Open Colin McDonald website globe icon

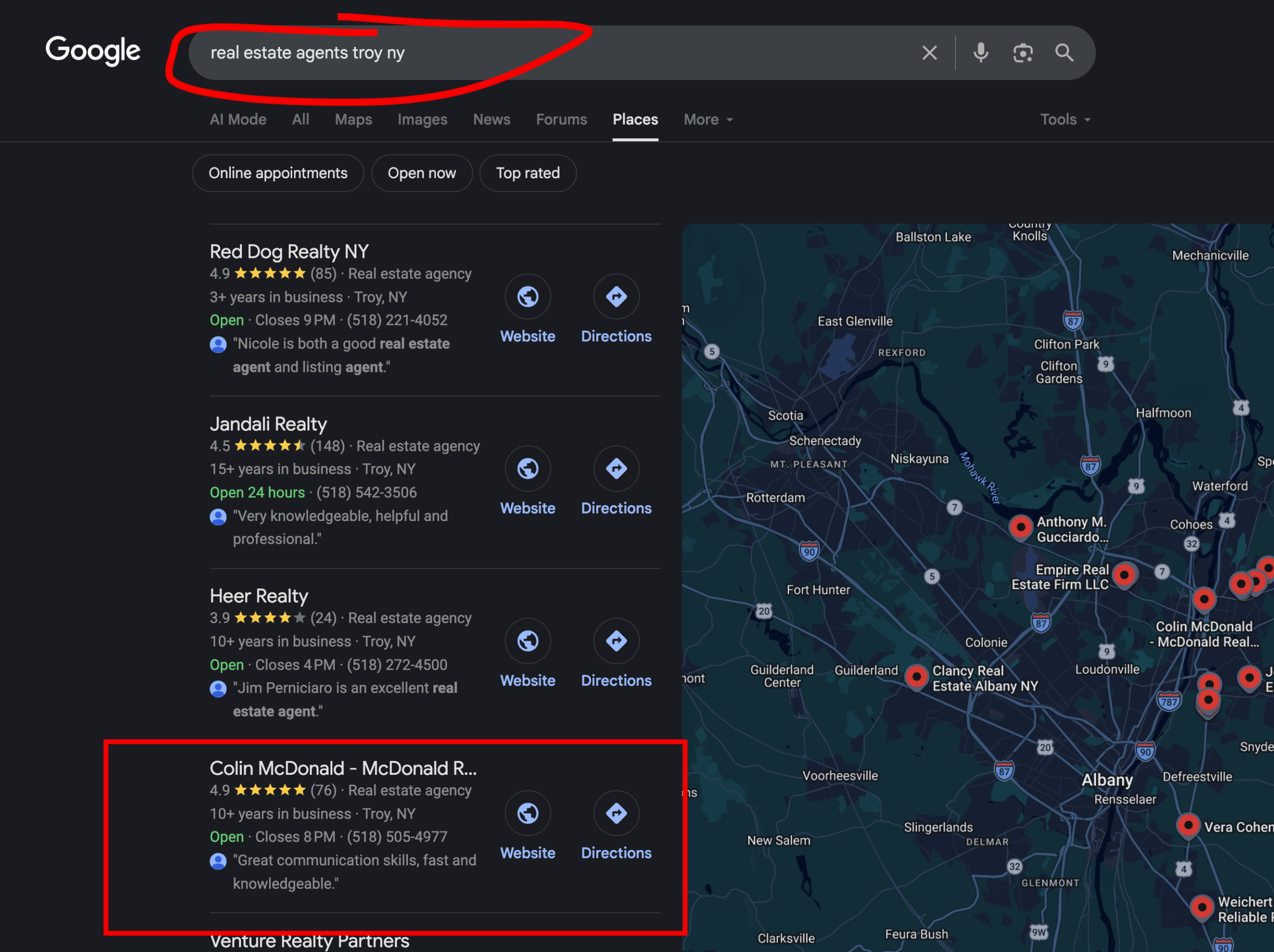(x=528, y=813)
